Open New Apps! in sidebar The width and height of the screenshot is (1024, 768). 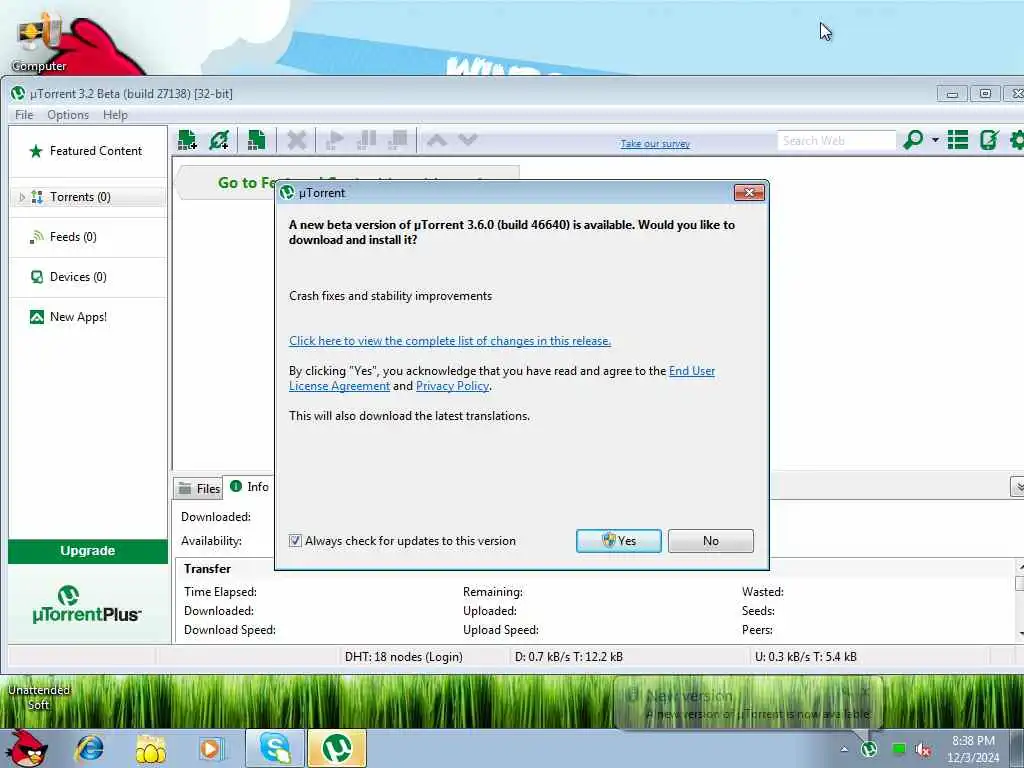[88, 317]
